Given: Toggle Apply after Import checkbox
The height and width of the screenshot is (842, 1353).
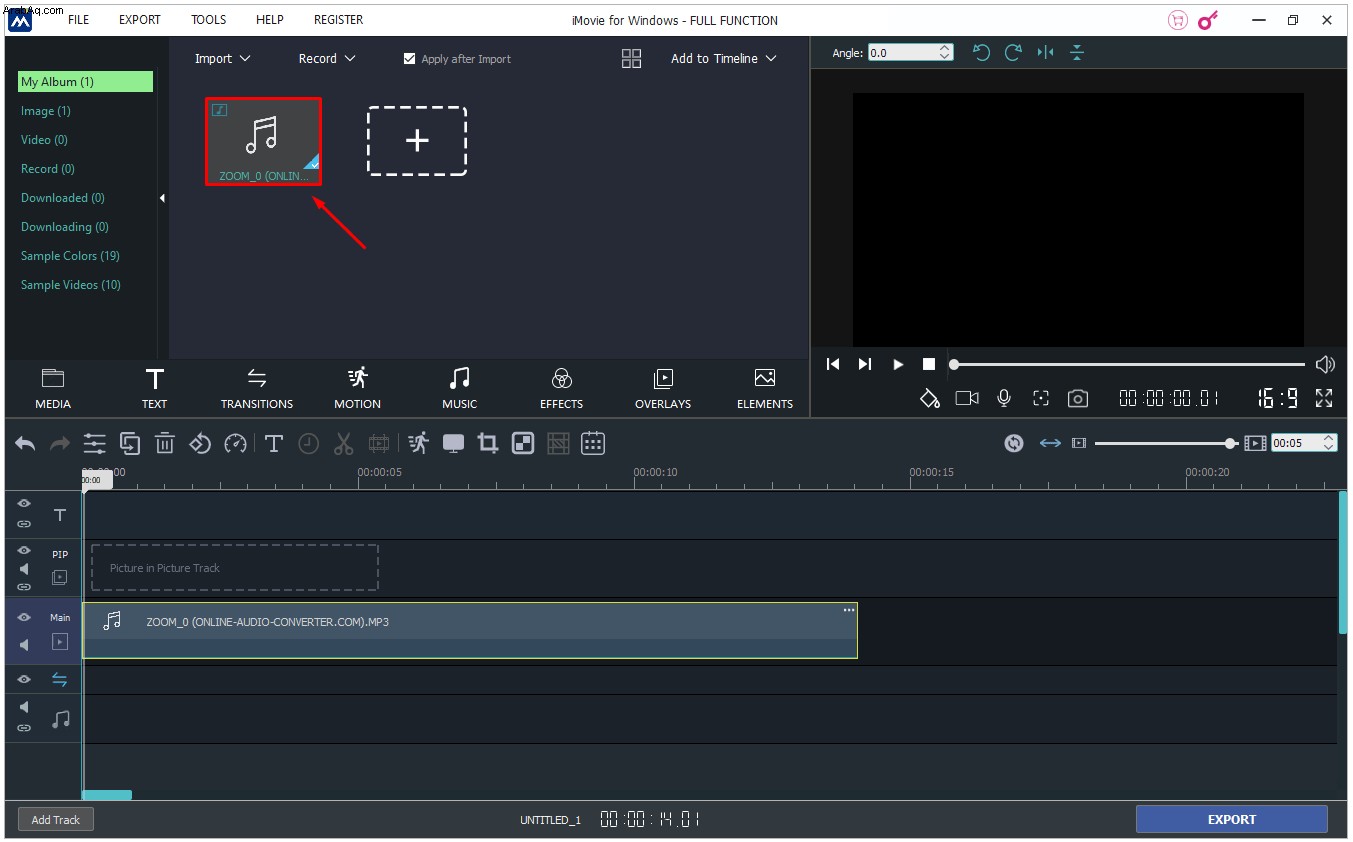Looking at the screenshot, I should click(x=409, y=59).
